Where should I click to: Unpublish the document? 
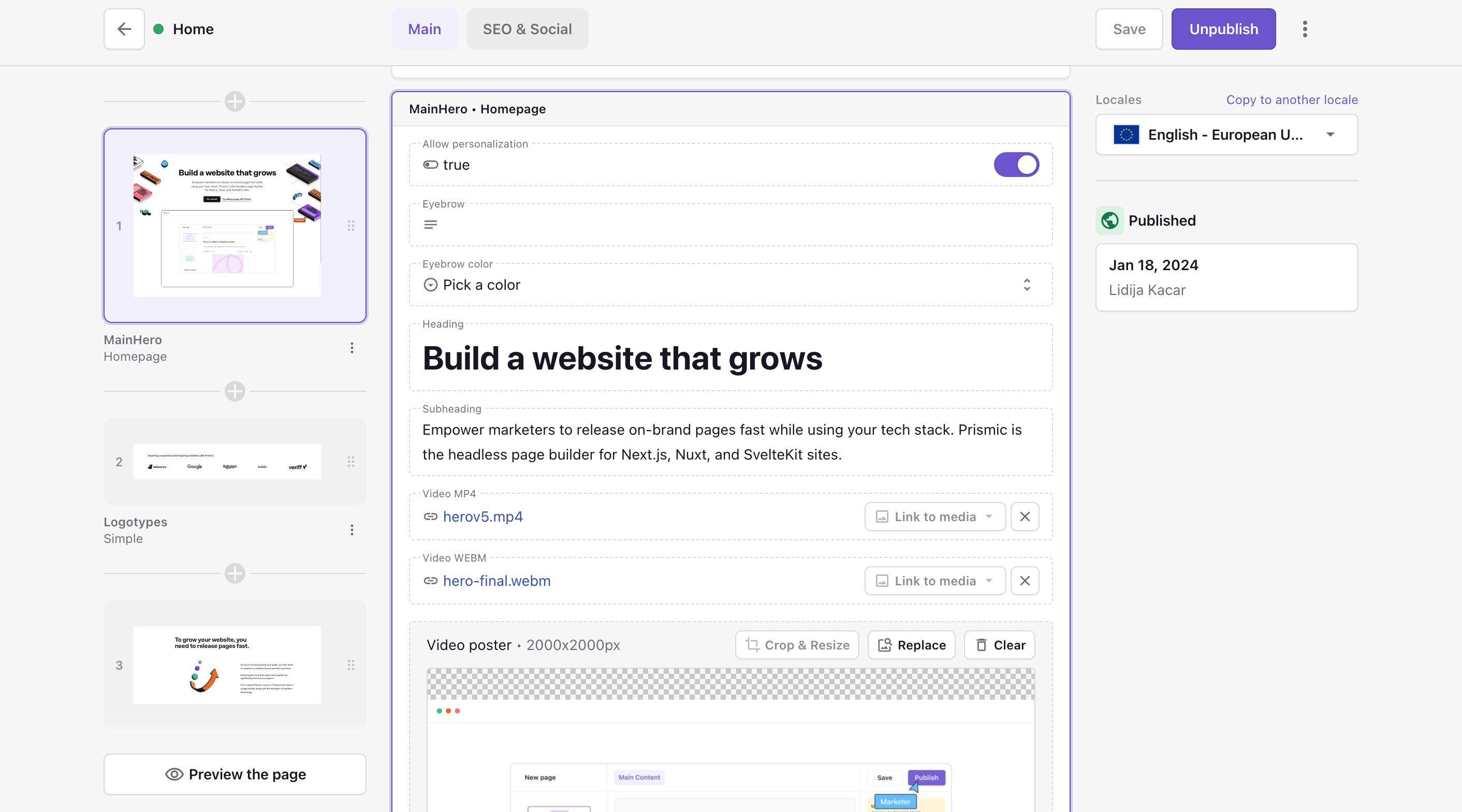coord(1223,28)
